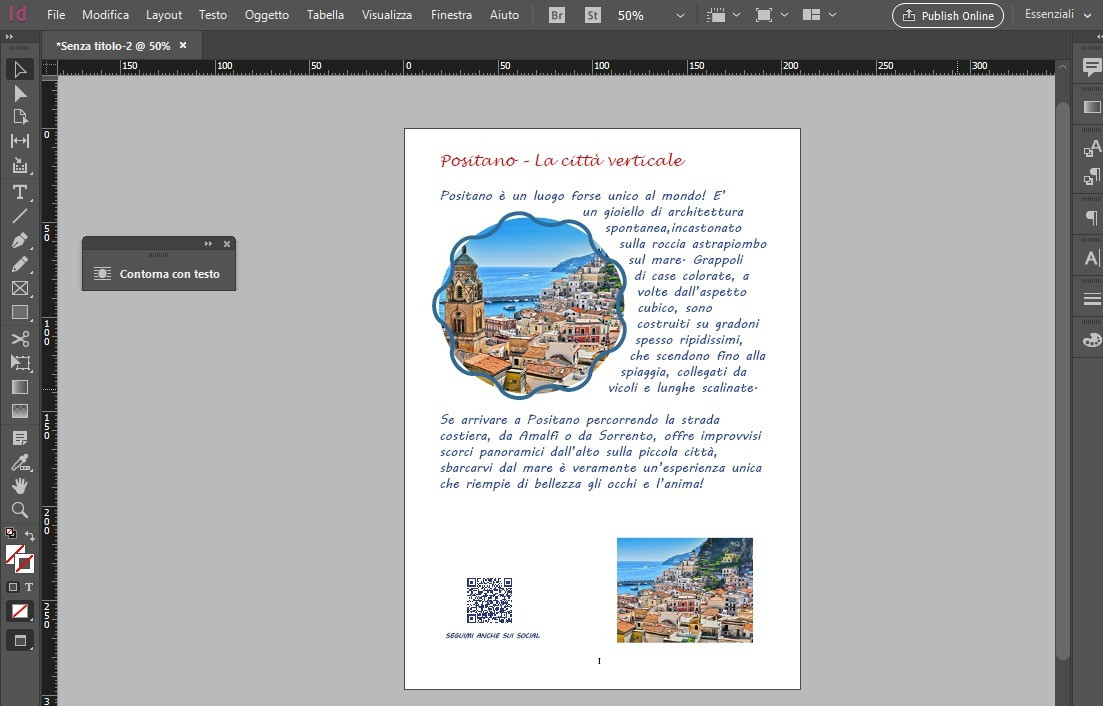Open the speech bubble panel icon on right dock
This screenshot has width=1103, height=706.
pyautogui.click(x=1091, y=68)
